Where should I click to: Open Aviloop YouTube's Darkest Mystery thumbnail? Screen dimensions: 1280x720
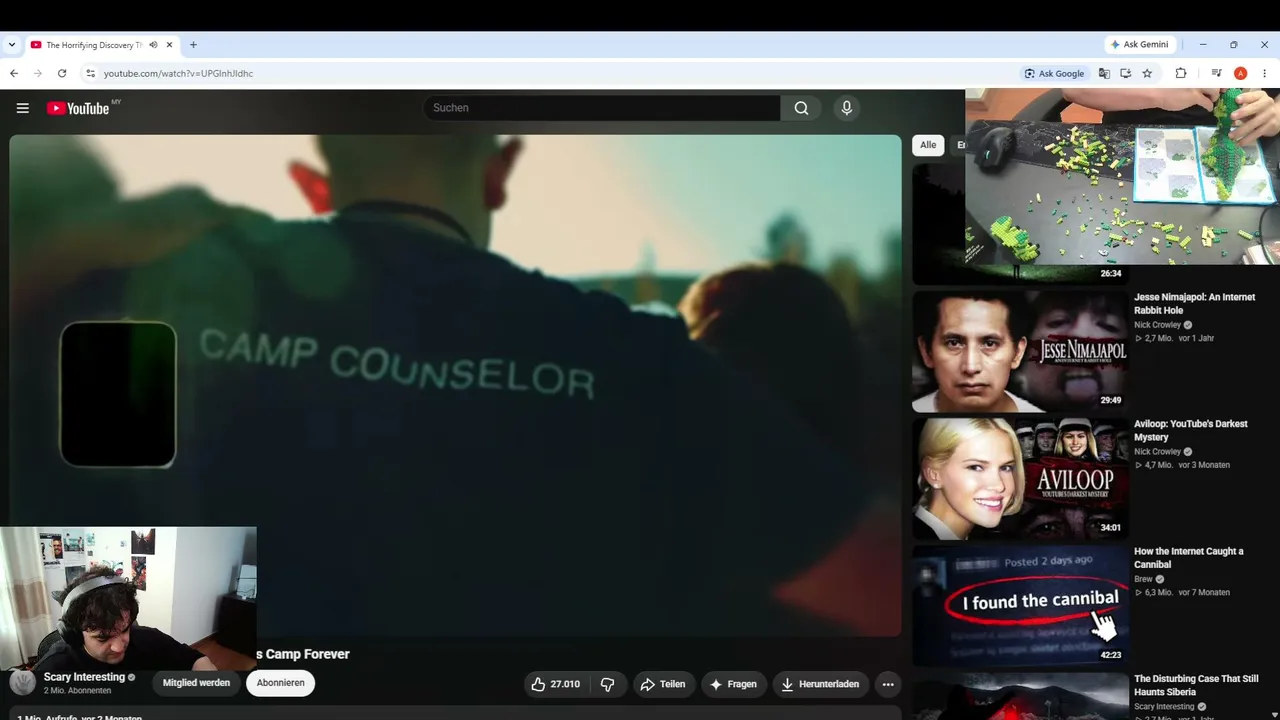click(x=1020, y=478)
